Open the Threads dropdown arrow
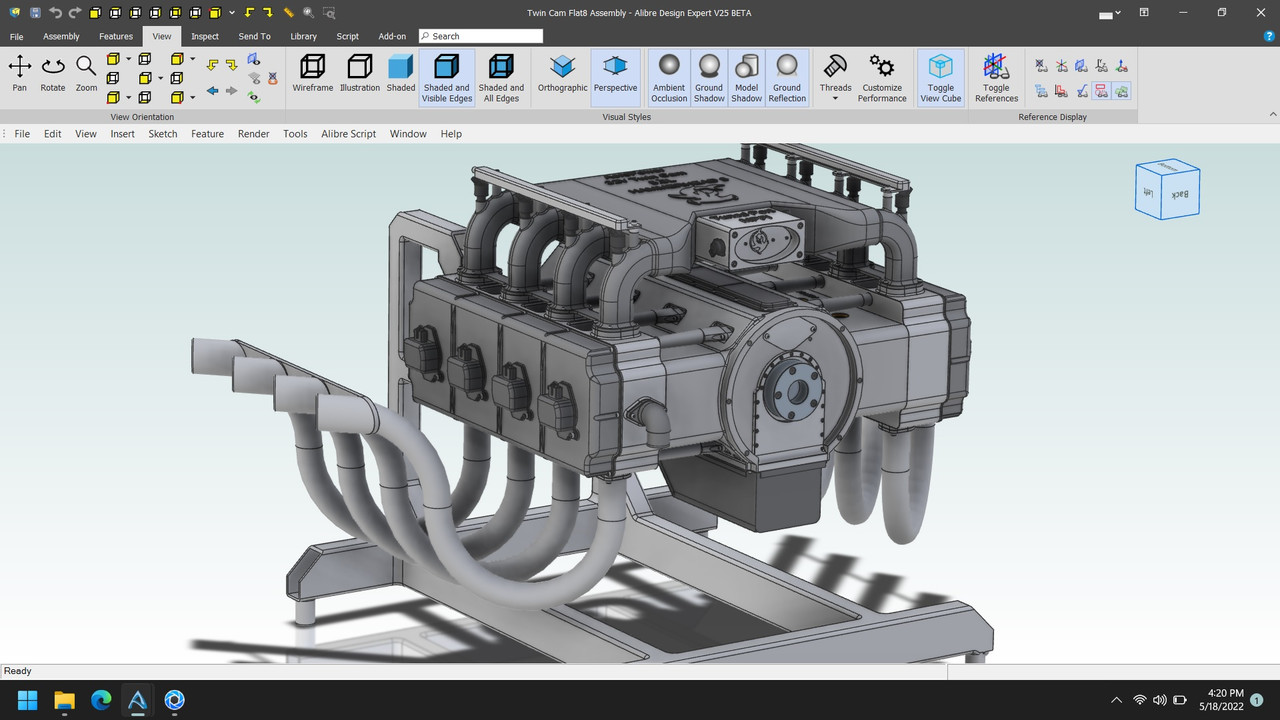Screen dimensions: 1280x720 pyautogui.click(x=834, y=97)
